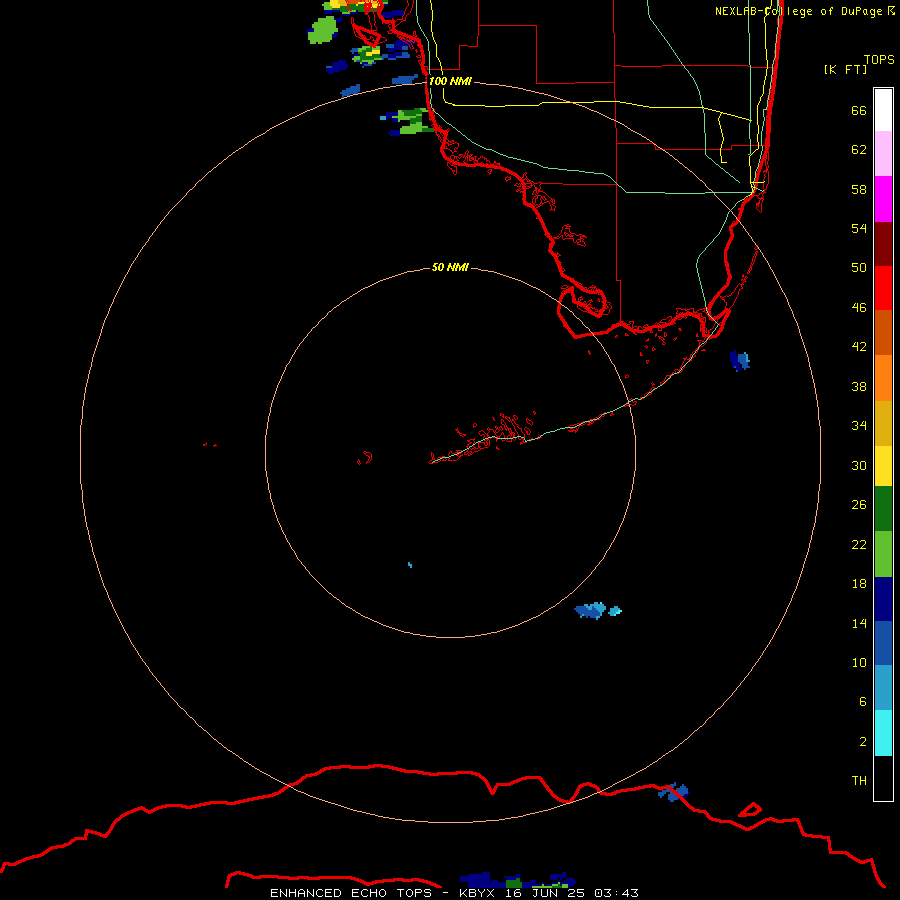Click the cyan 2 kft legend swatch
The width and height of the screenshot is (900, 900).
883,733
